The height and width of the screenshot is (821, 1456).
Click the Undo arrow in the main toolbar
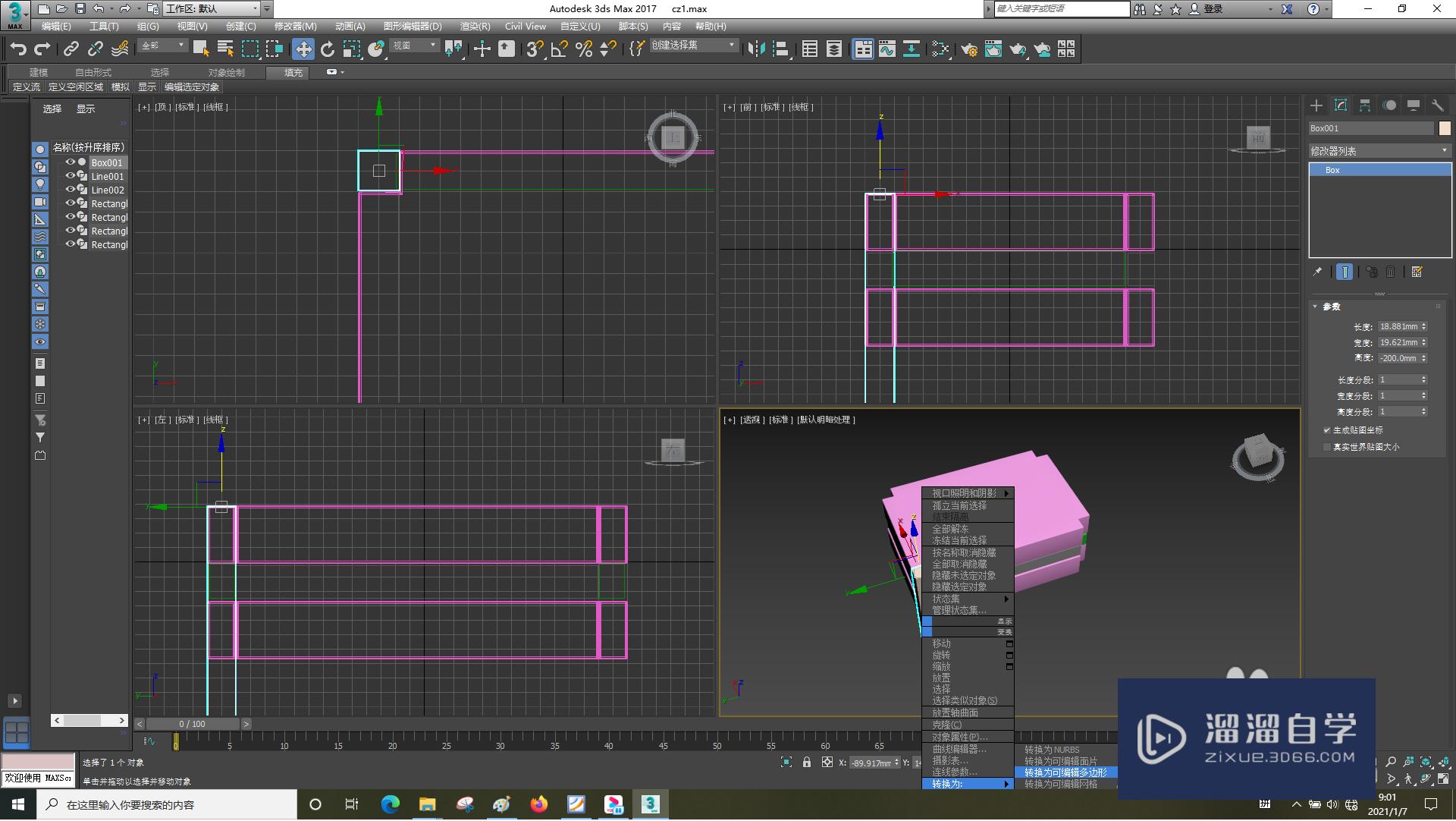[x=18, y=49]
